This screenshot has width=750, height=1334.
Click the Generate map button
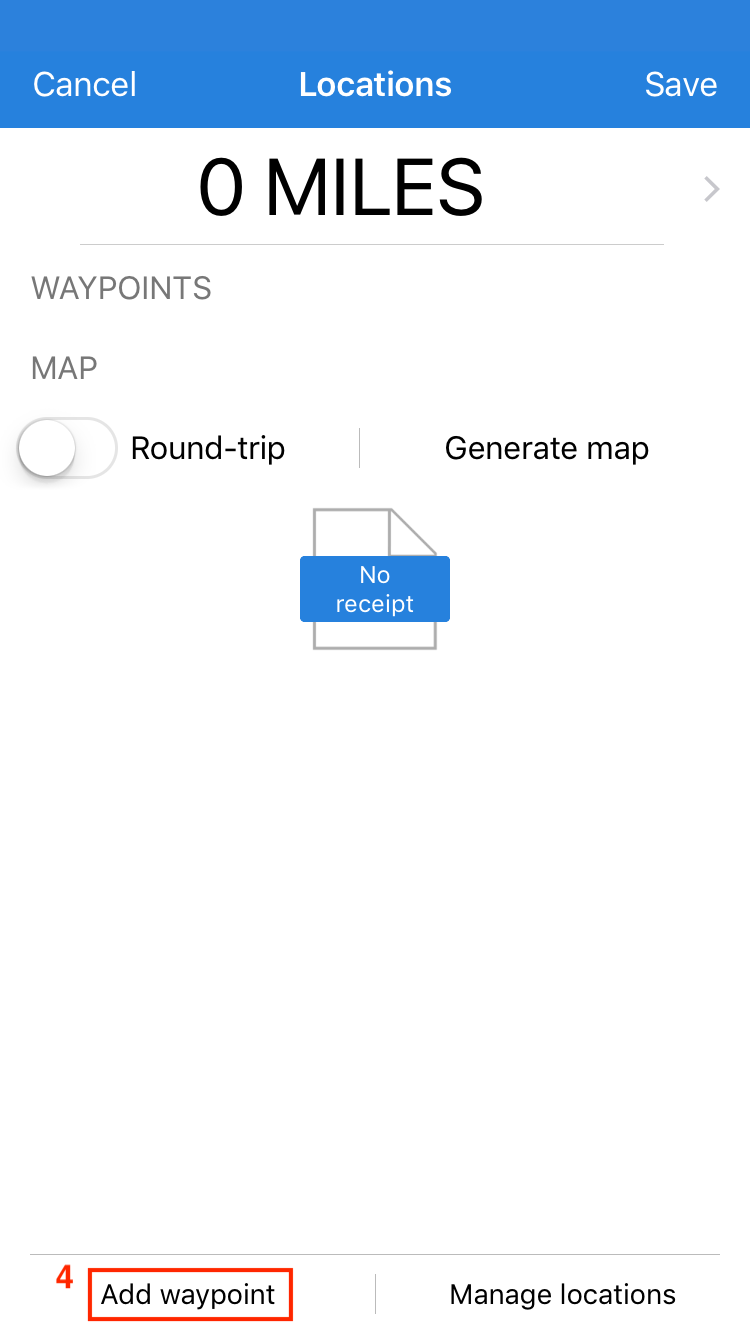[546, 448]
